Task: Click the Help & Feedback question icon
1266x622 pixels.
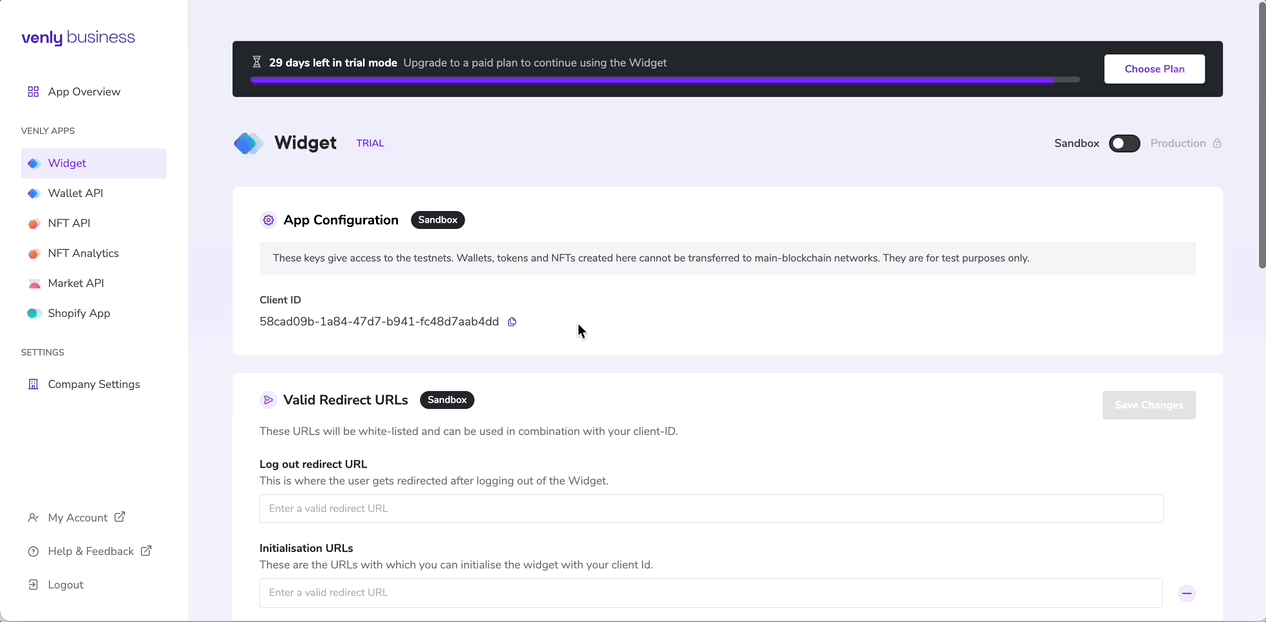Action: [33, 551]
